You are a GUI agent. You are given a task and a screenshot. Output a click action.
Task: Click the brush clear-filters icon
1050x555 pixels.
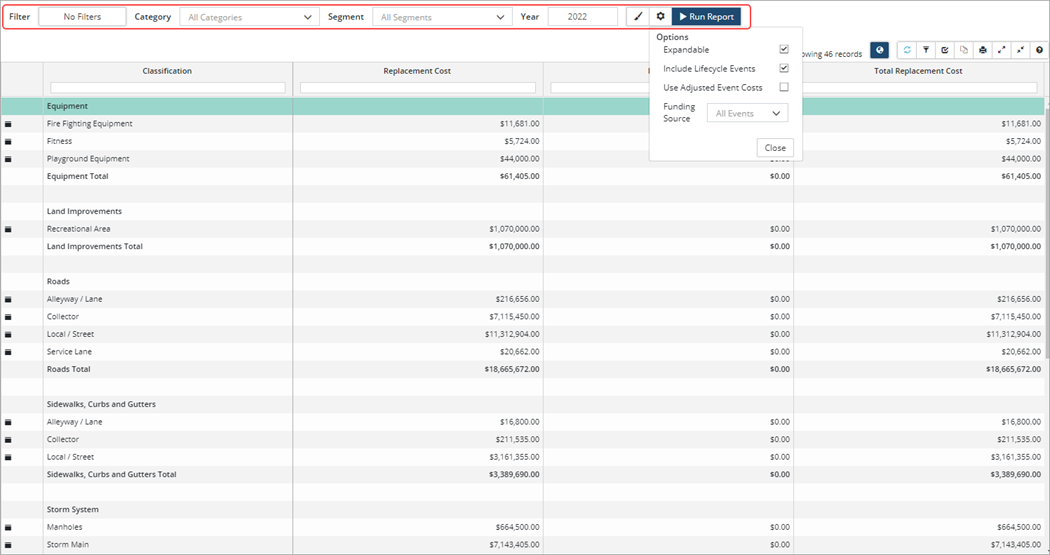tap(638, 17)
